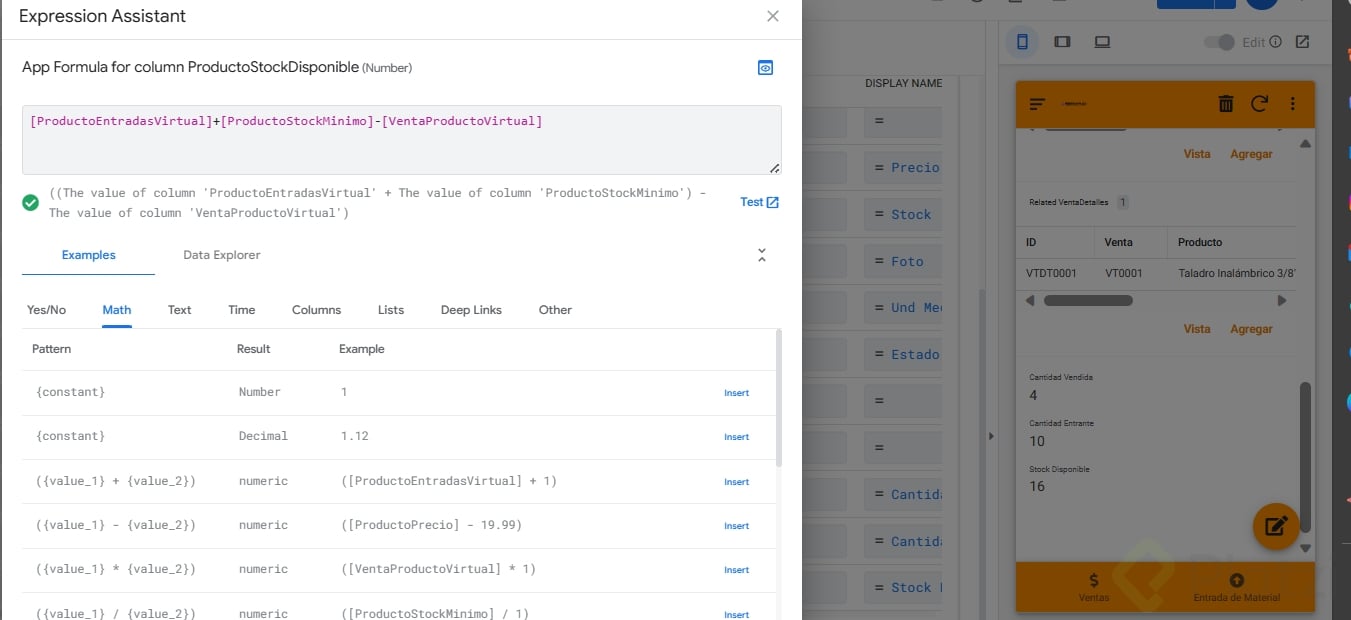Open app preview in new tab
The width and height of the screenshot is (1351, 620).
[1302, 42]
